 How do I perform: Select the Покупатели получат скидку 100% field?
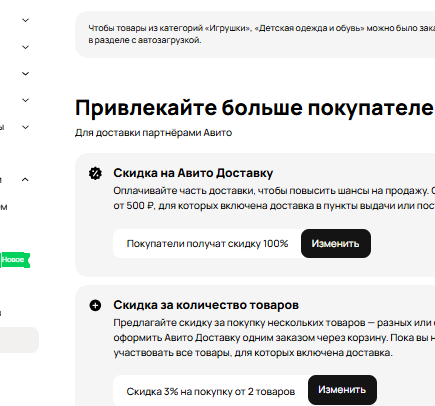tap(207, 244)
